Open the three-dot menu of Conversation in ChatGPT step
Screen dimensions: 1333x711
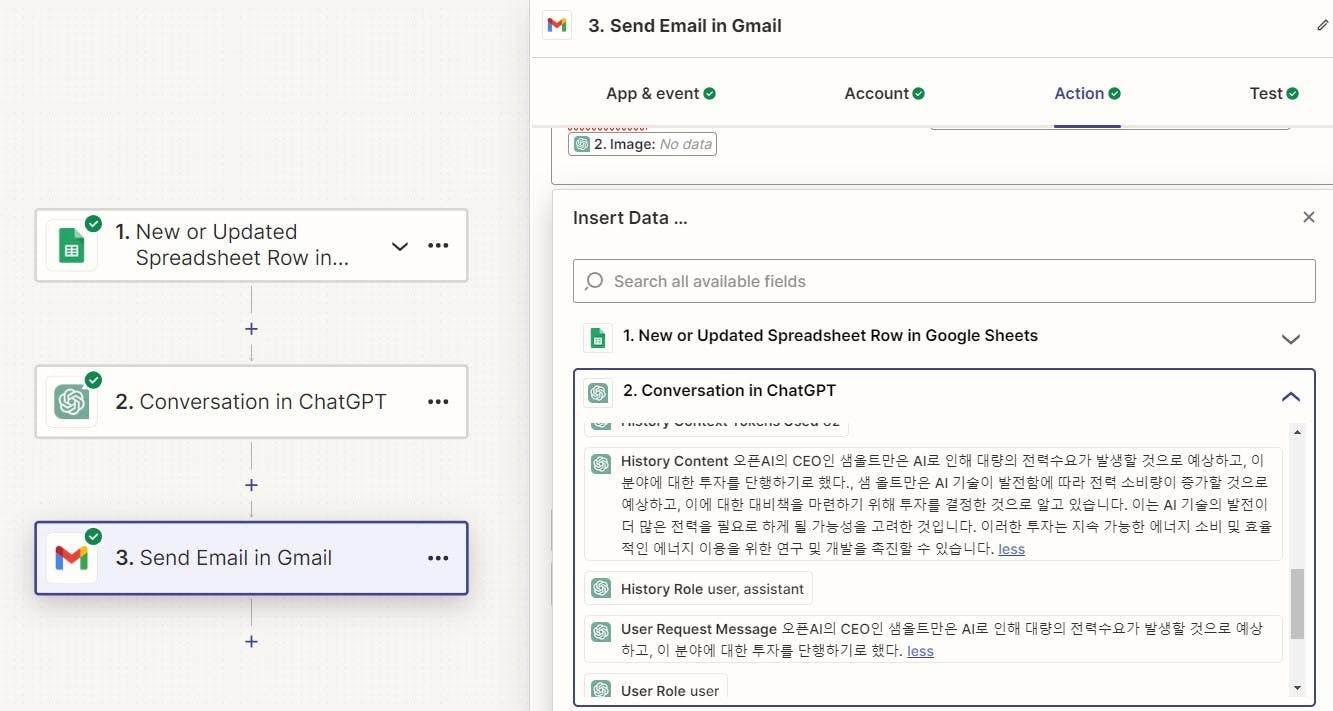(438, 402)
